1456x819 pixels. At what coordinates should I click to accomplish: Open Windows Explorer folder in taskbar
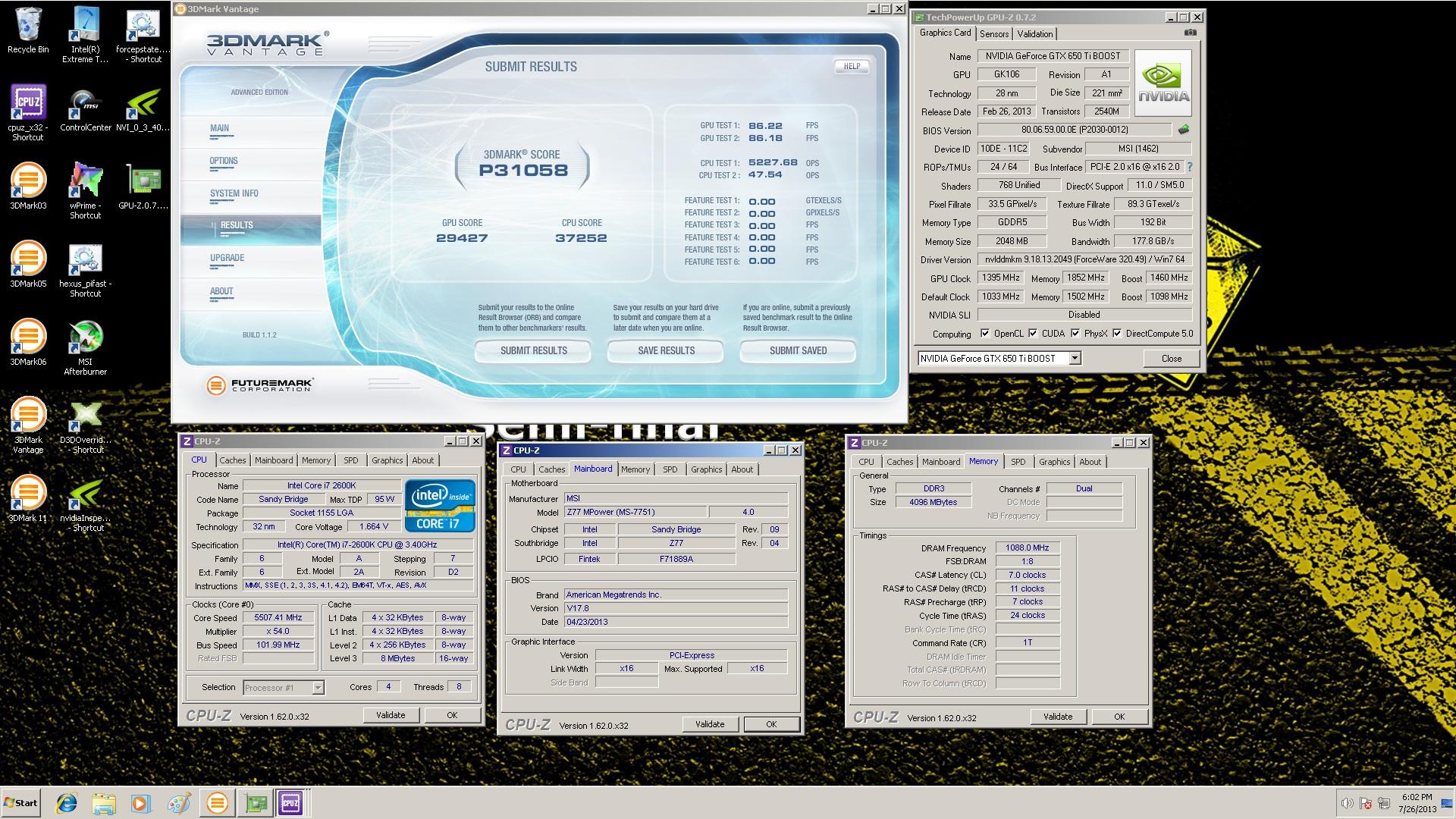pyautogui.click(x=104, y=803)
